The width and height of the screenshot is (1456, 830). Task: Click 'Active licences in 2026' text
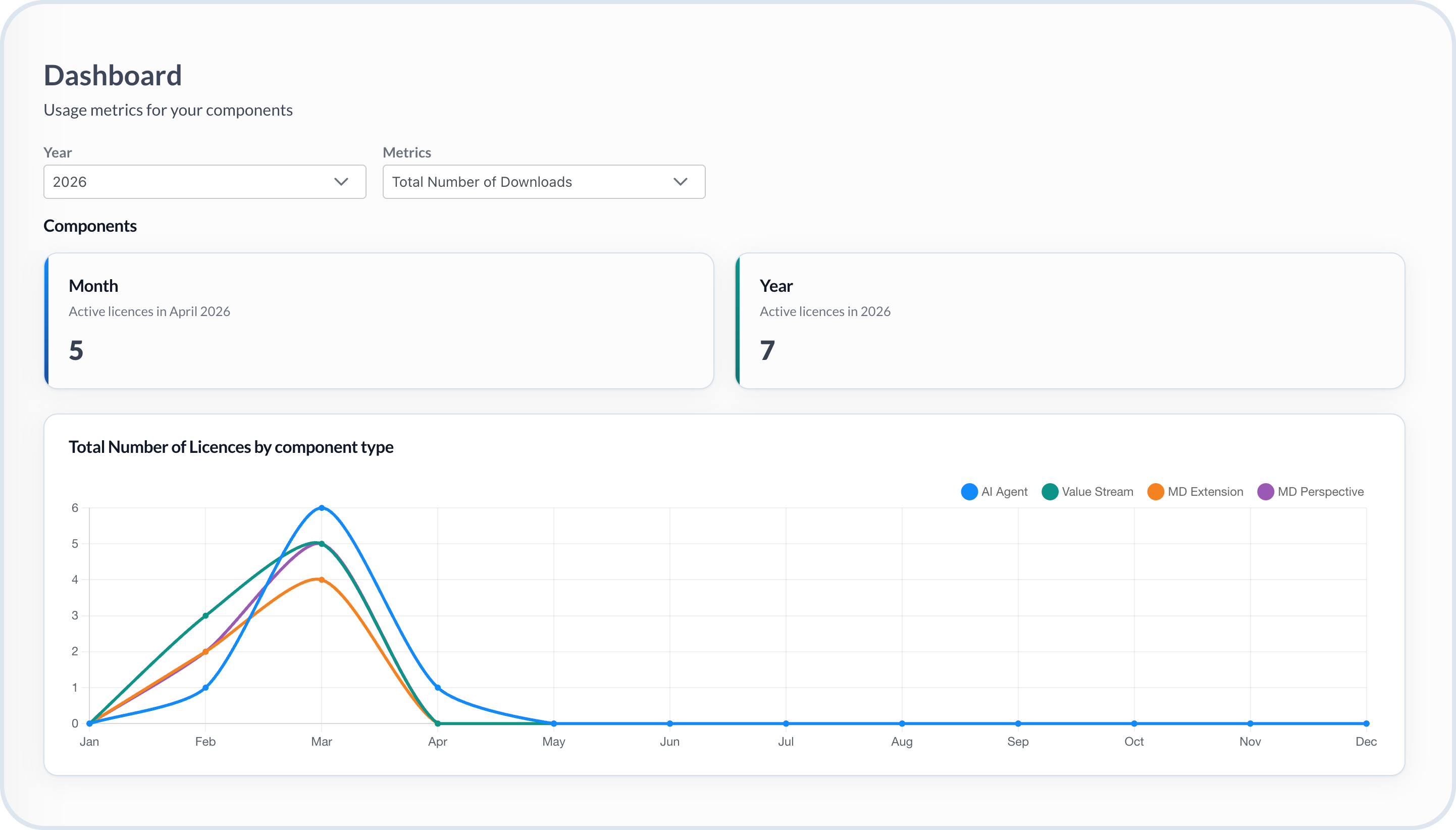point(824,311)
